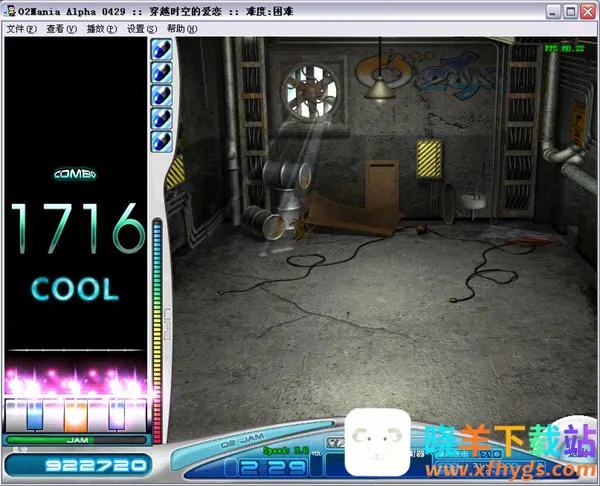Open the 文件(F) menu
600x486 pixels.
(21, 29)
